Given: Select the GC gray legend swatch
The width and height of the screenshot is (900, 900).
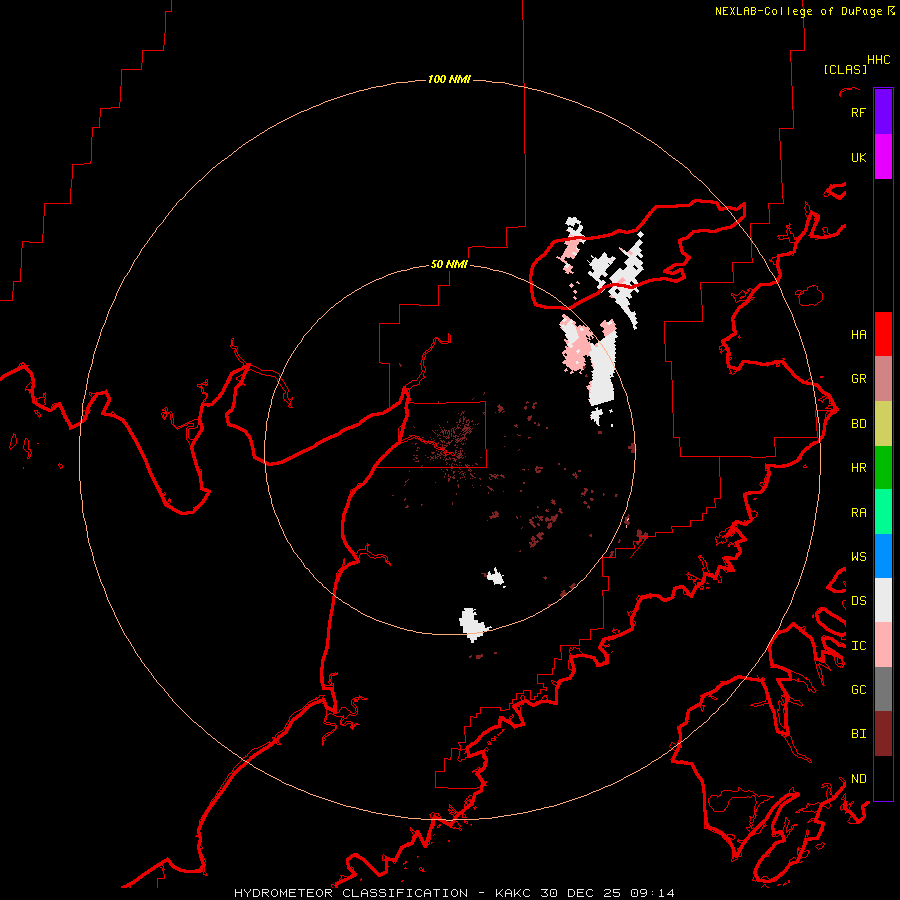Looking at the screenshot, I should 883,689.
